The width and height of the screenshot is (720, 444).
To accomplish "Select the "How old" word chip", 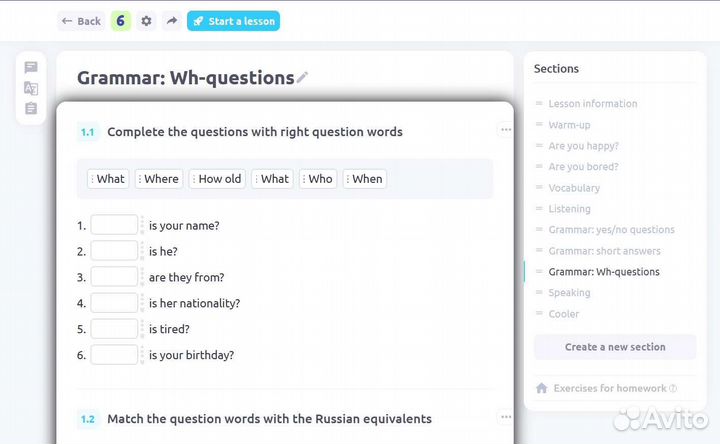I will [x=219, y=179].
